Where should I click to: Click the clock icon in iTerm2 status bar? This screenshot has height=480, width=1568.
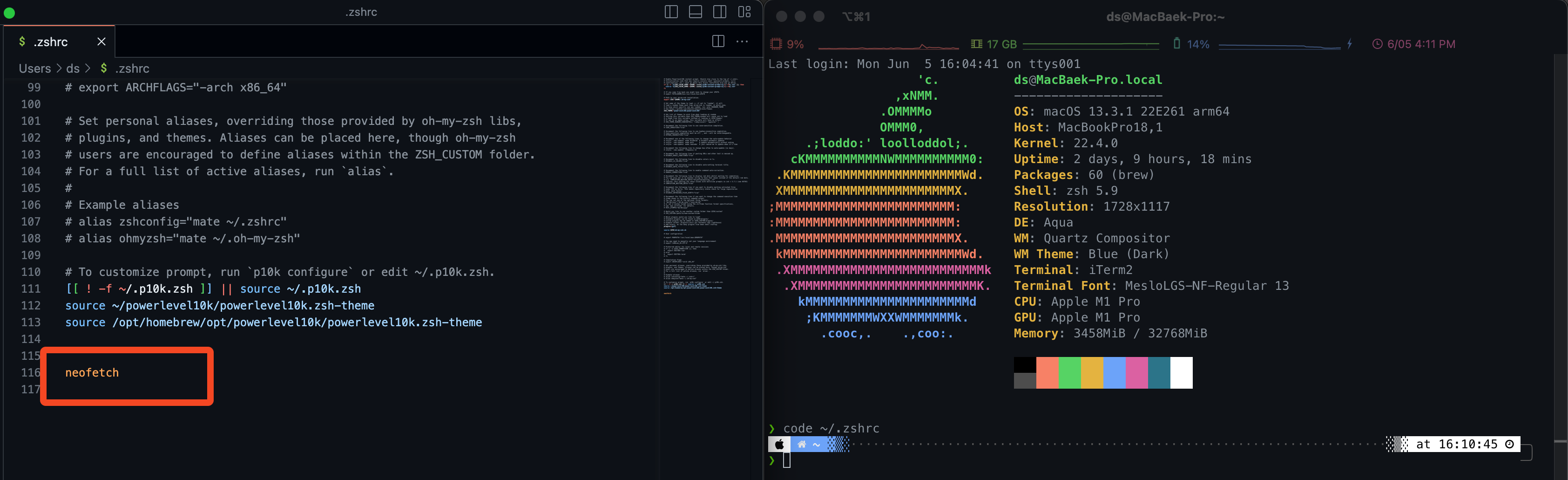click(x=1377, y=44)
